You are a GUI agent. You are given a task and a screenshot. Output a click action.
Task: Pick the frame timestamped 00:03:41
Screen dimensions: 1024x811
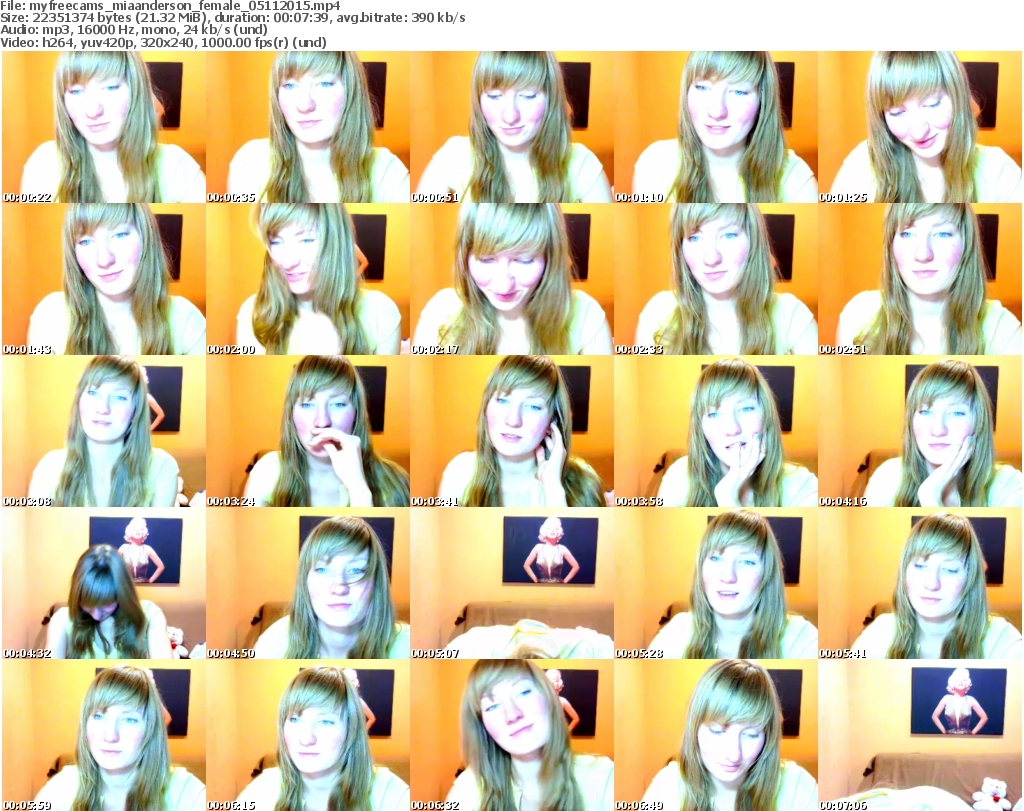pyautogui.click(x=511, y=432)
